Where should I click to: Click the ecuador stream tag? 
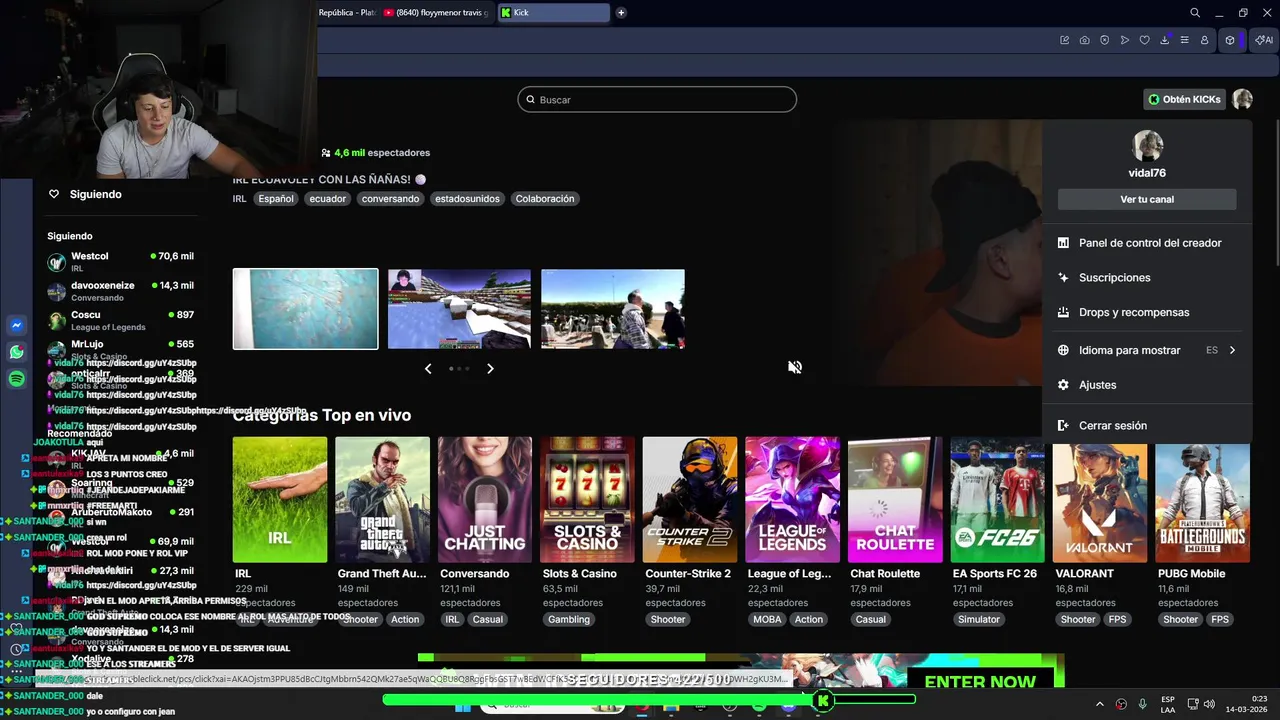pyautogui.click(x=327, y=199)
